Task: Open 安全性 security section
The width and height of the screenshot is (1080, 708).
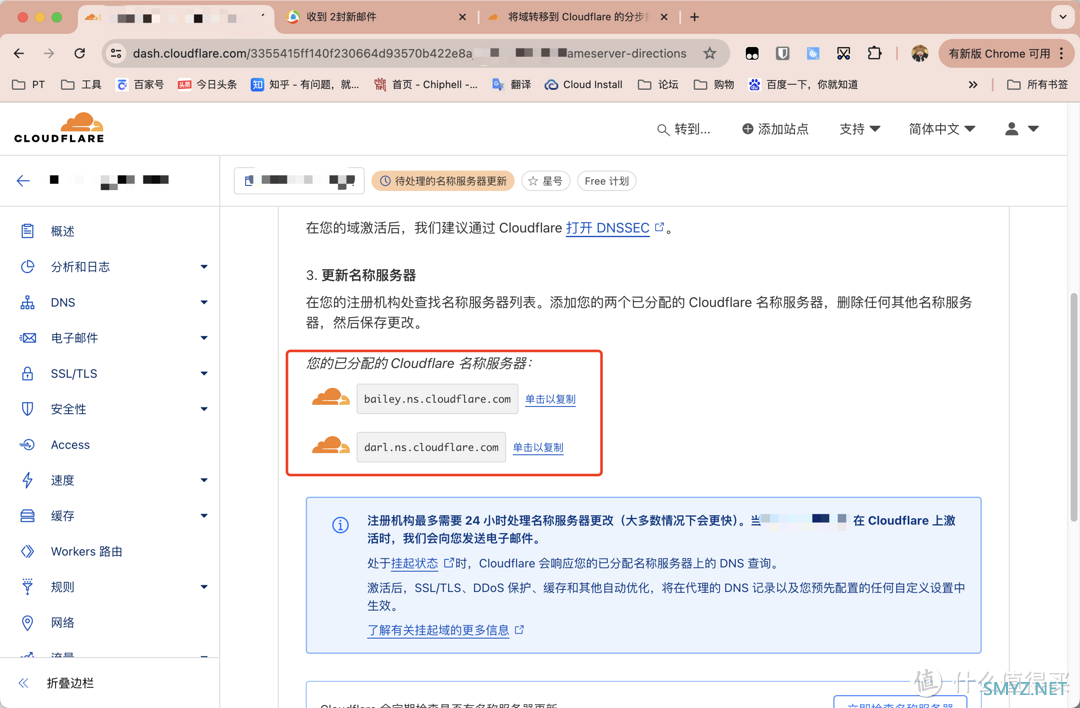Action: (68, 409)
